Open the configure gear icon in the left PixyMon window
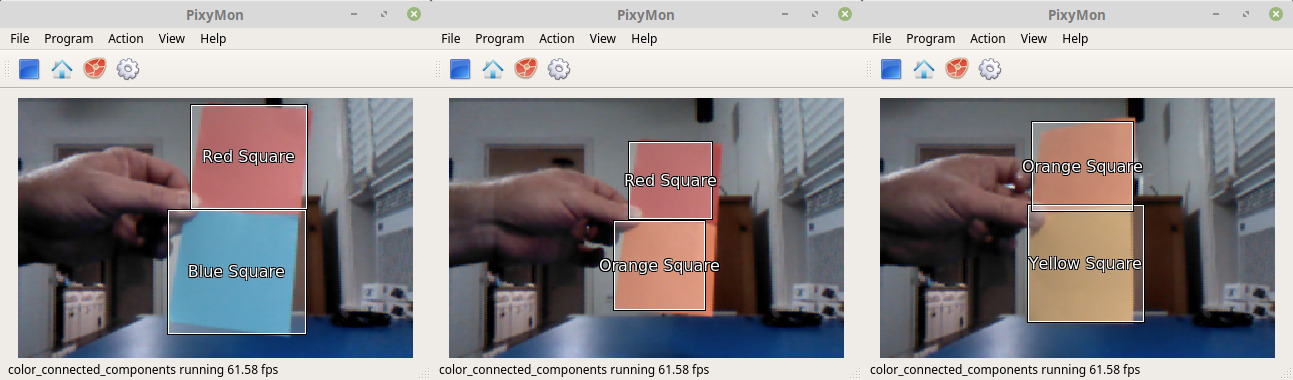This screenshot has width=1293, height=380. [x=128, y=69]
